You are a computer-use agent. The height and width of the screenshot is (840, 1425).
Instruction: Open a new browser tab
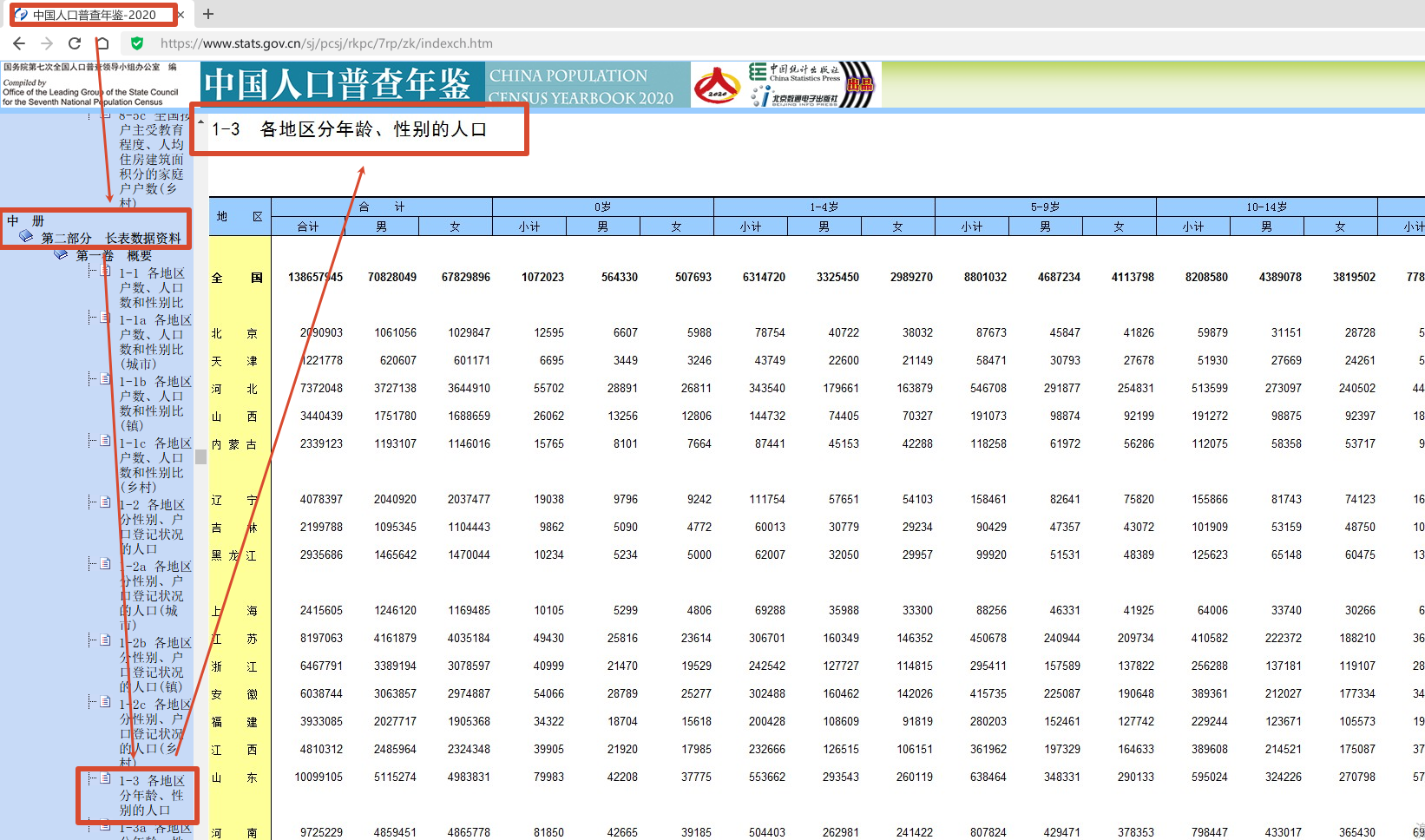(208, 14)
